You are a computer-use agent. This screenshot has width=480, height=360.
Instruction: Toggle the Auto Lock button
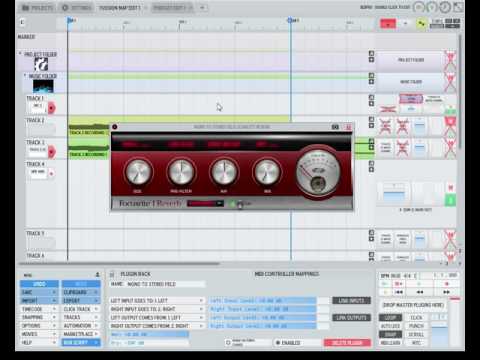(390, 326)
